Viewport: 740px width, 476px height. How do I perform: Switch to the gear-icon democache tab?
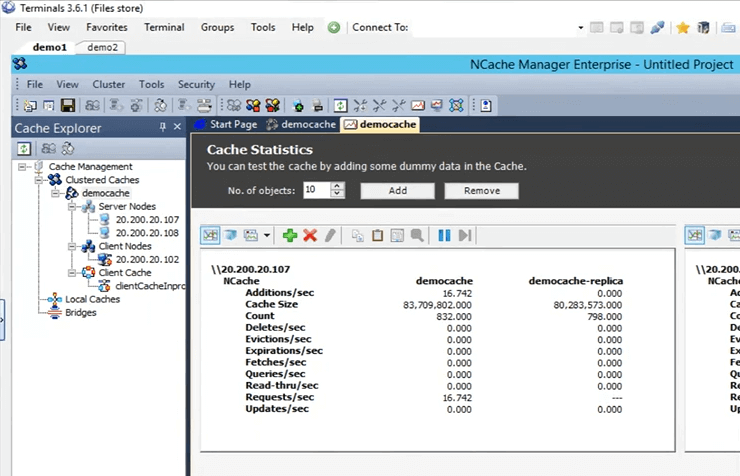[x=301, y=125]
